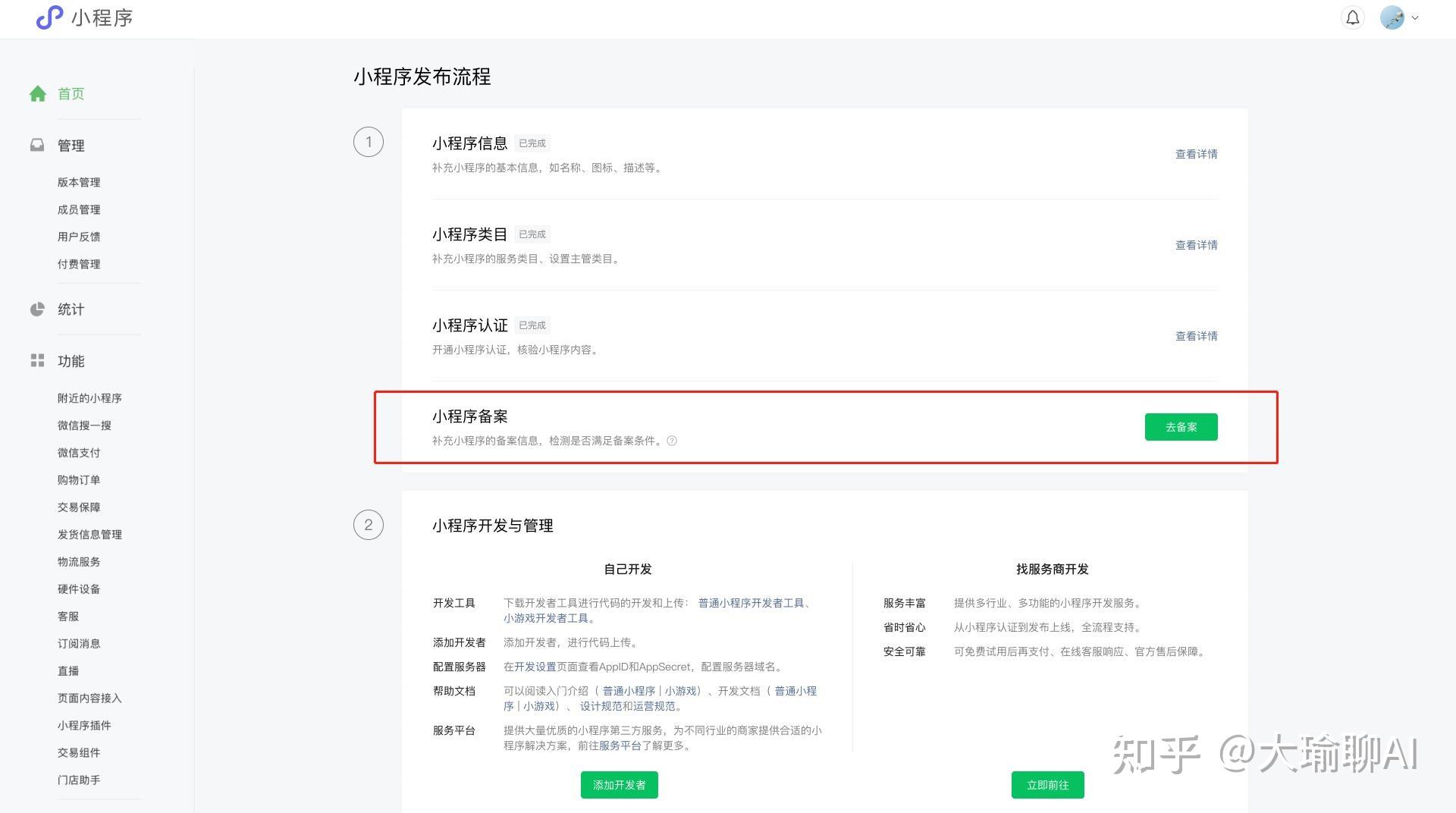Open the 普通小程序开发者工具 link
This screenshot has width=1456, height=813.
(754, 603)
